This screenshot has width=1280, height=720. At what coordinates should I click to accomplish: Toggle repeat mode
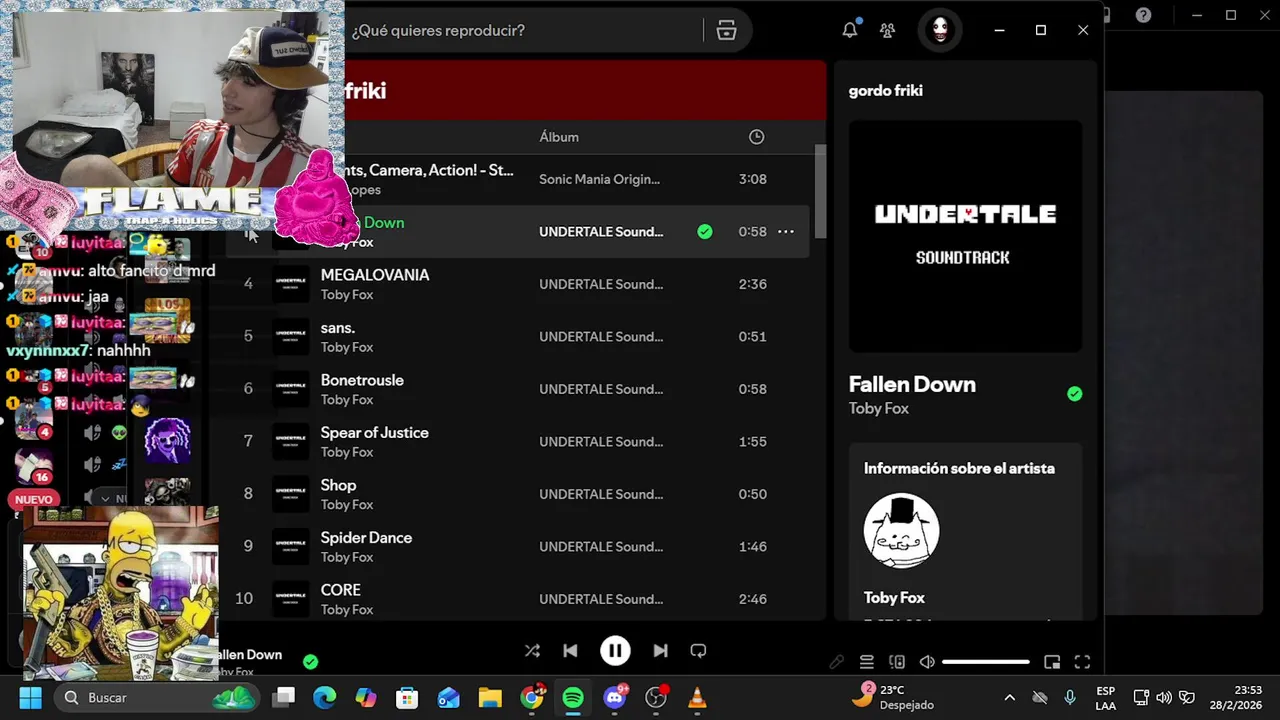[698, 651]
